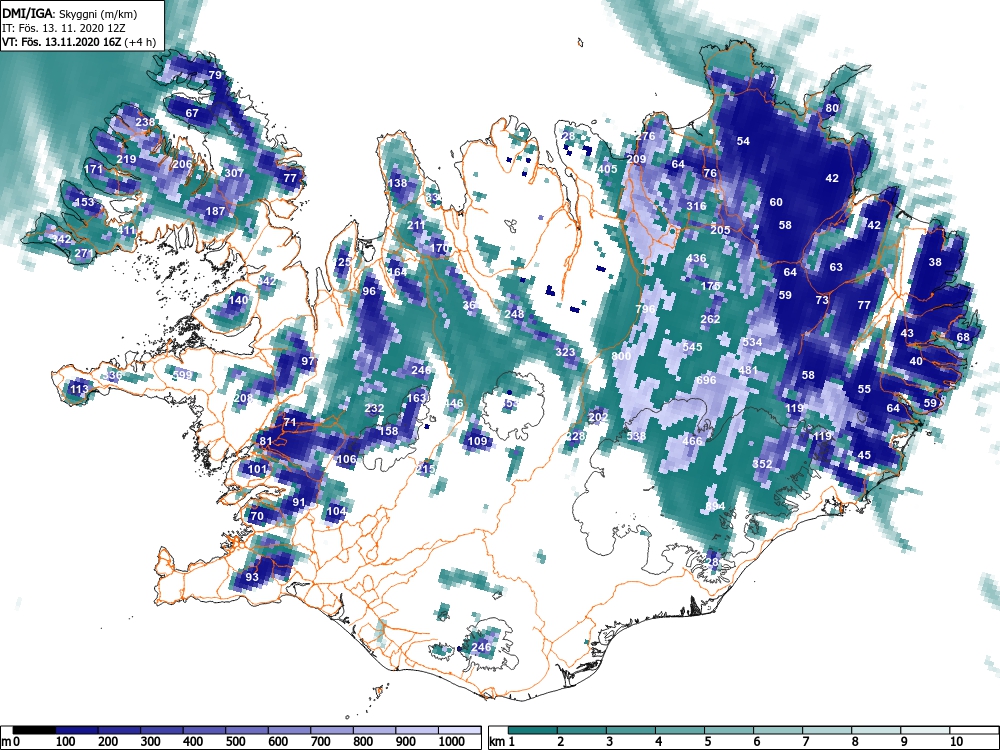Click the '5' tick on the kilometre legend
This screenshot has height=750, width=1000.
(x=708, y=742)
